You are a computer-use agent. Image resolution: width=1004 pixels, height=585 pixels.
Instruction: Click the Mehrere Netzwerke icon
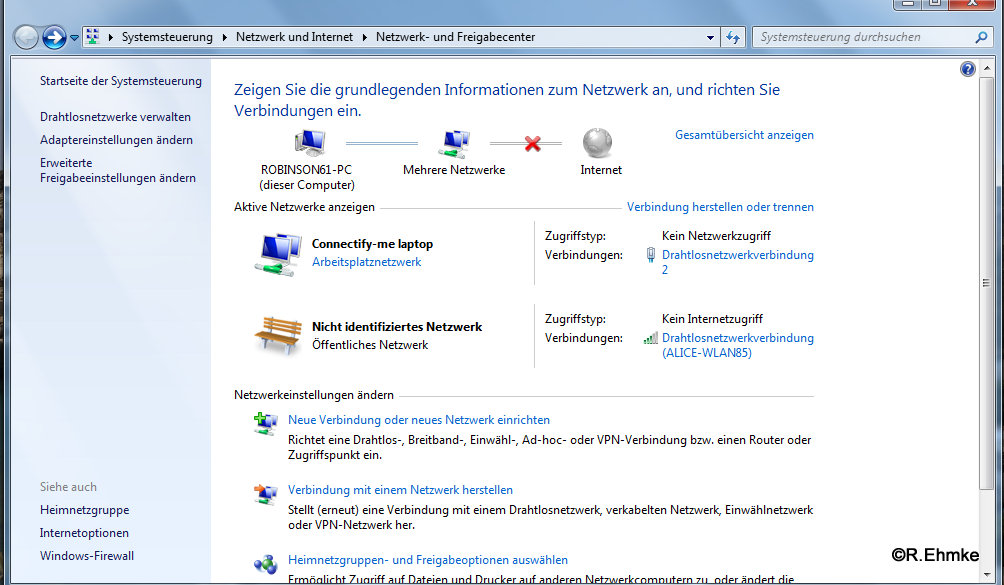[x=454, y=144]
